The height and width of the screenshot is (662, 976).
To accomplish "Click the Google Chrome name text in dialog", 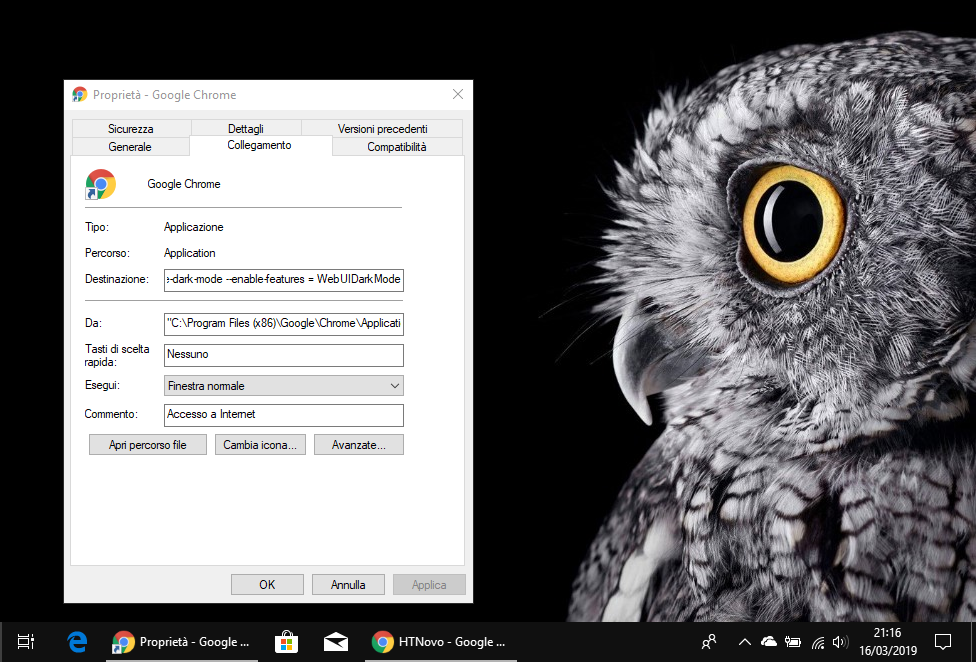I will click(184, 184).
